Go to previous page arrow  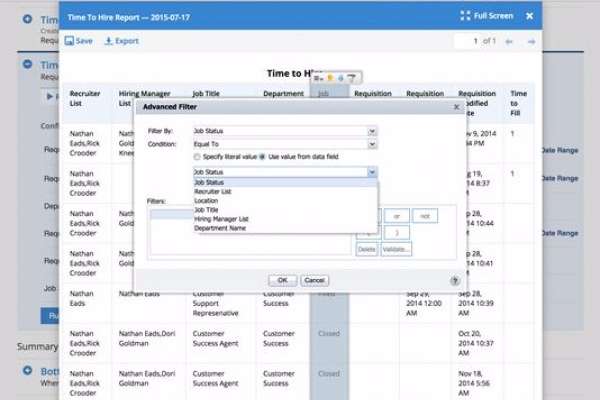pyautogui.click(x=509, y=41)
